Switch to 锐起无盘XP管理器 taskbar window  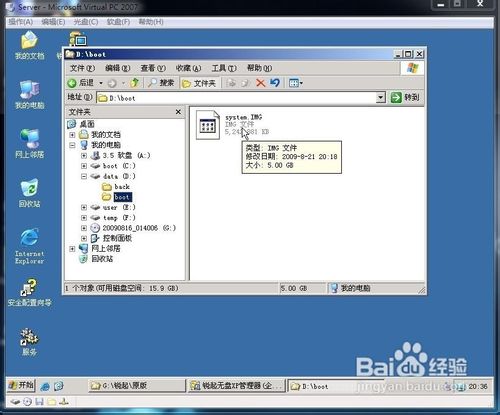(x=237, y=386)
